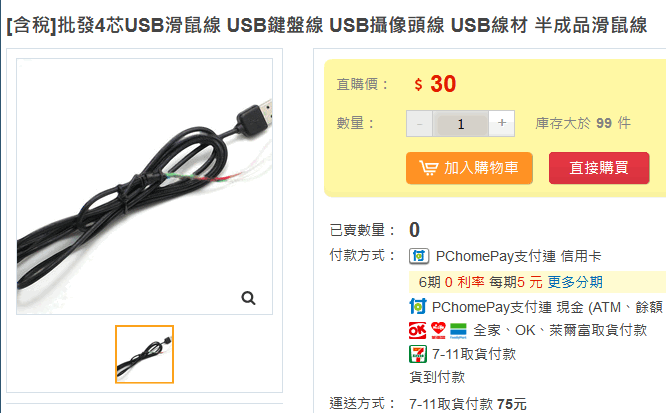Open the 更多分期 installment link

click(x=575, y=282)
